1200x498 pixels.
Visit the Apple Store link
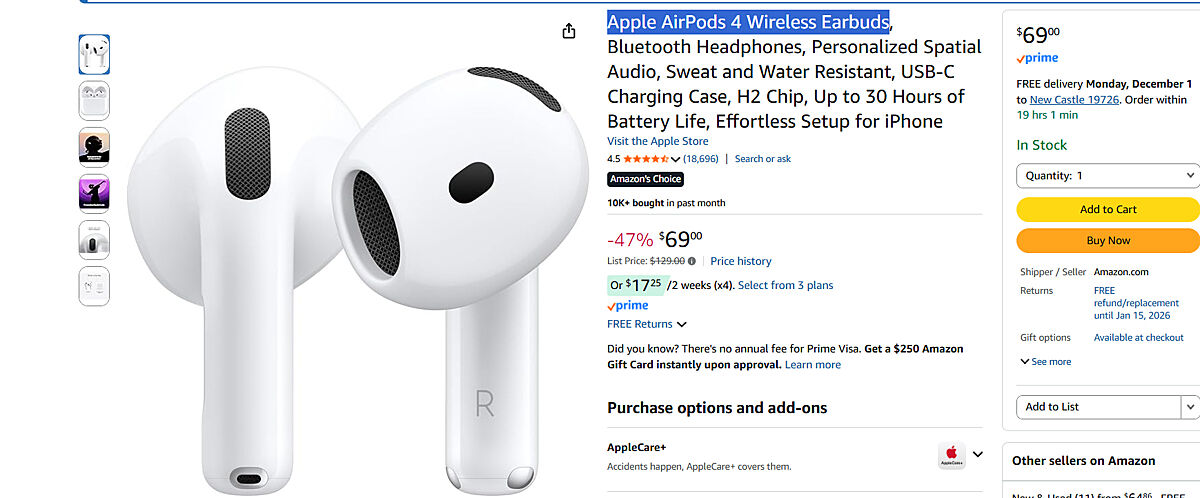[x=658, y=141]
